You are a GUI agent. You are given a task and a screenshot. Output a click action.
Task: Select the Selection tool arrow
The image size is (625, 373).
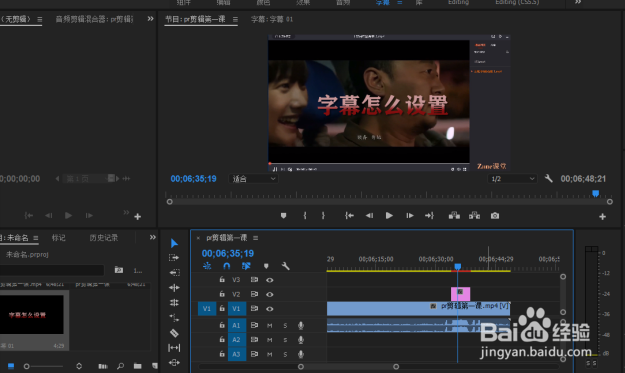tap(174, 243)
